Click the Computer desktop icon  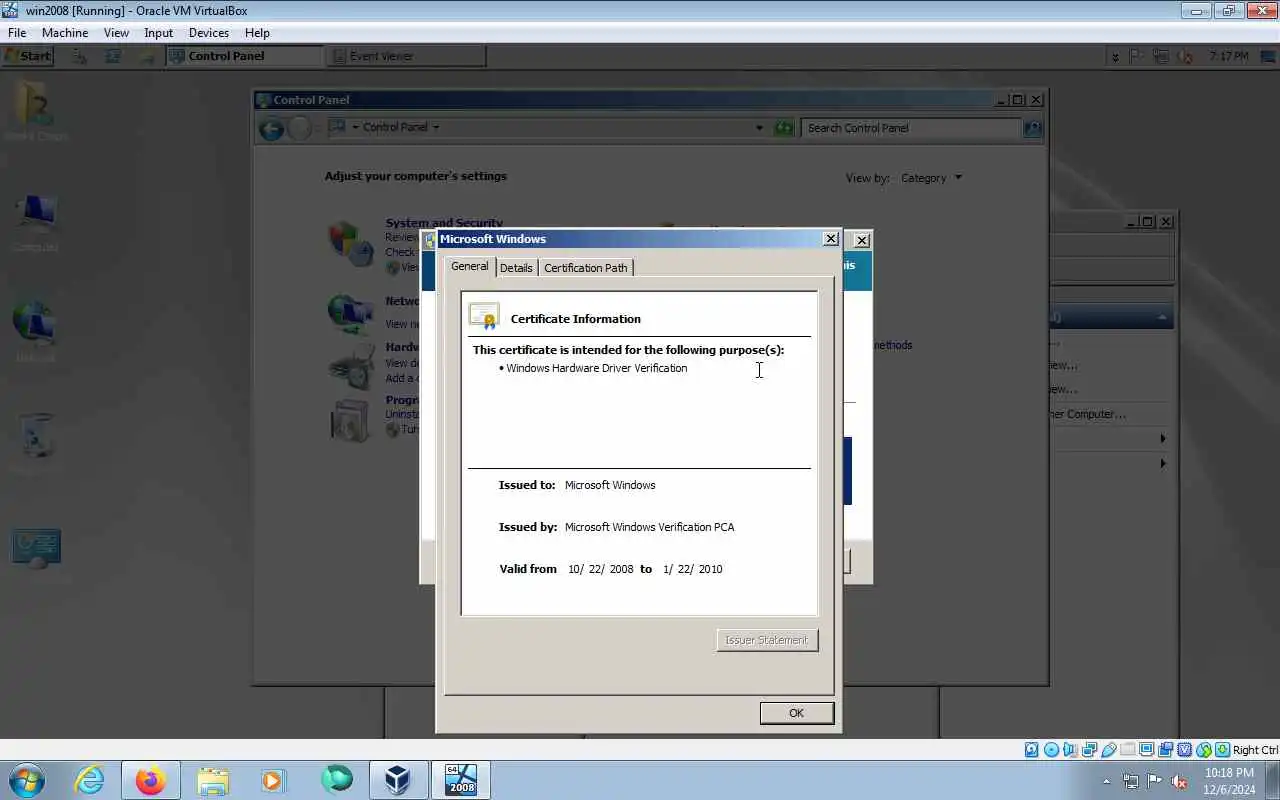[x=36, y=214]
